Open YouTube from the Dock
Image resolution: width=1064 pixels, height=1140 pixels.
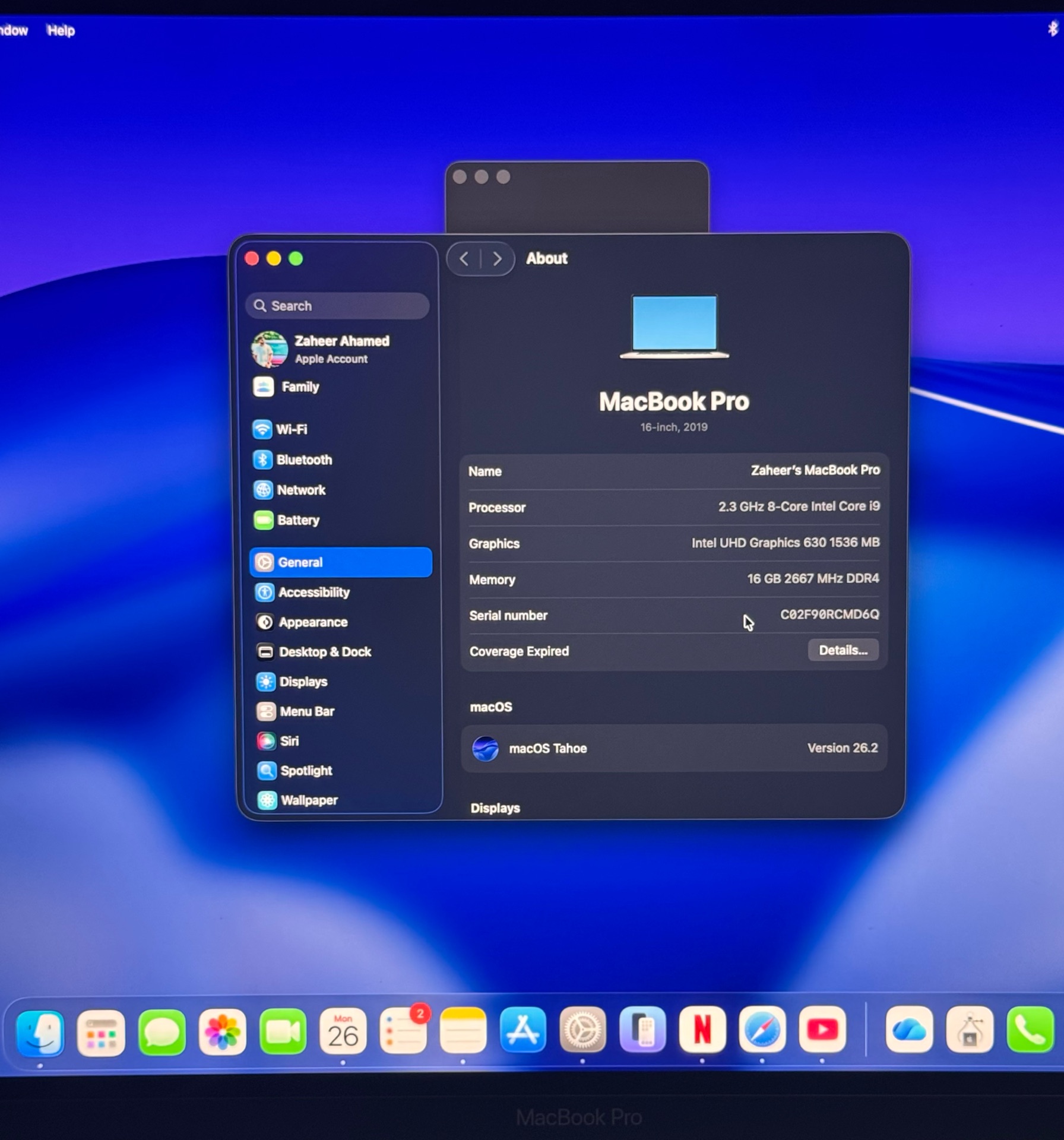[x=822, y=1030]
